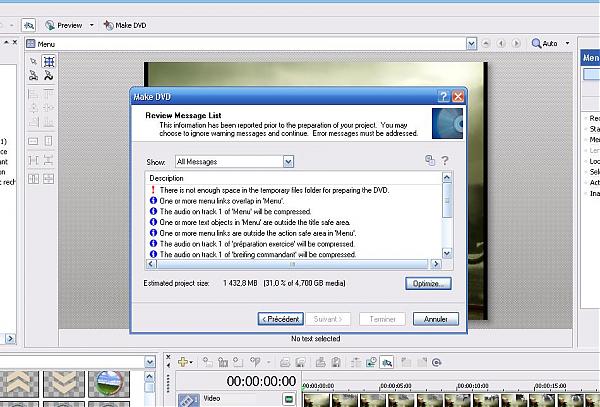Screen dimensions: 600x407
Task: Open the Preview button dropdown arrow
Action: (x=92, y=23)
